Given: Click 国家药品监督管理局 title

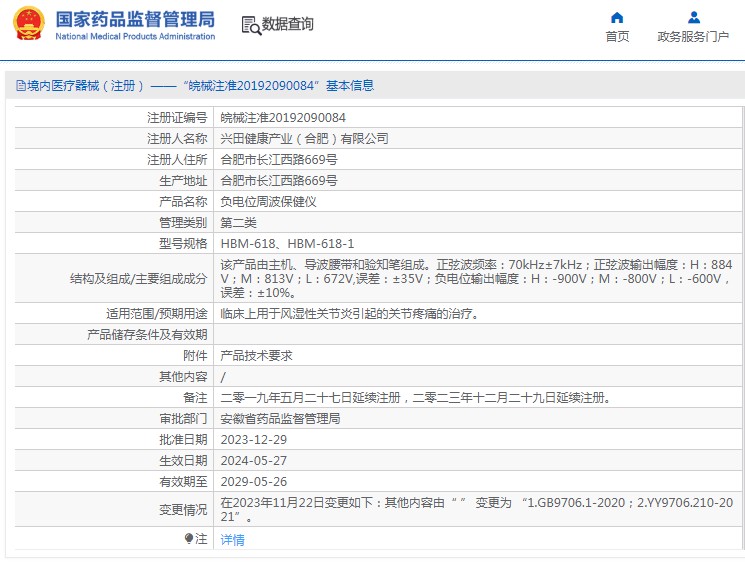Looking at the screenshot, I should (x=135, y=19).
